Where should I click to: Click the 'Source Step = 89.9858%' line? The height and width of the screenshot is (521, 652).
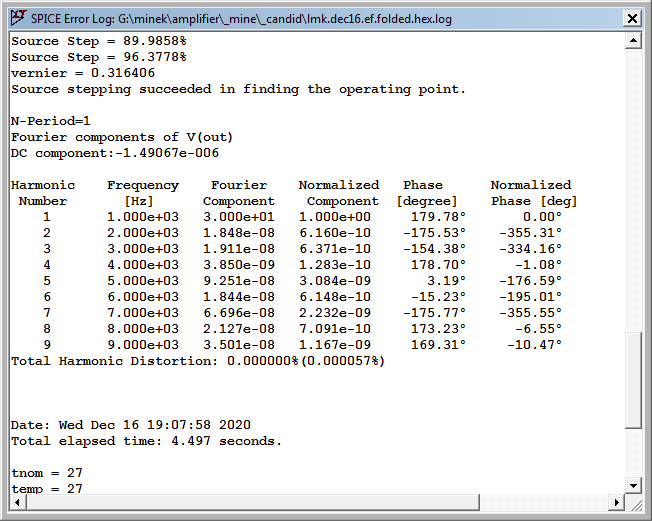click(99, 41)
